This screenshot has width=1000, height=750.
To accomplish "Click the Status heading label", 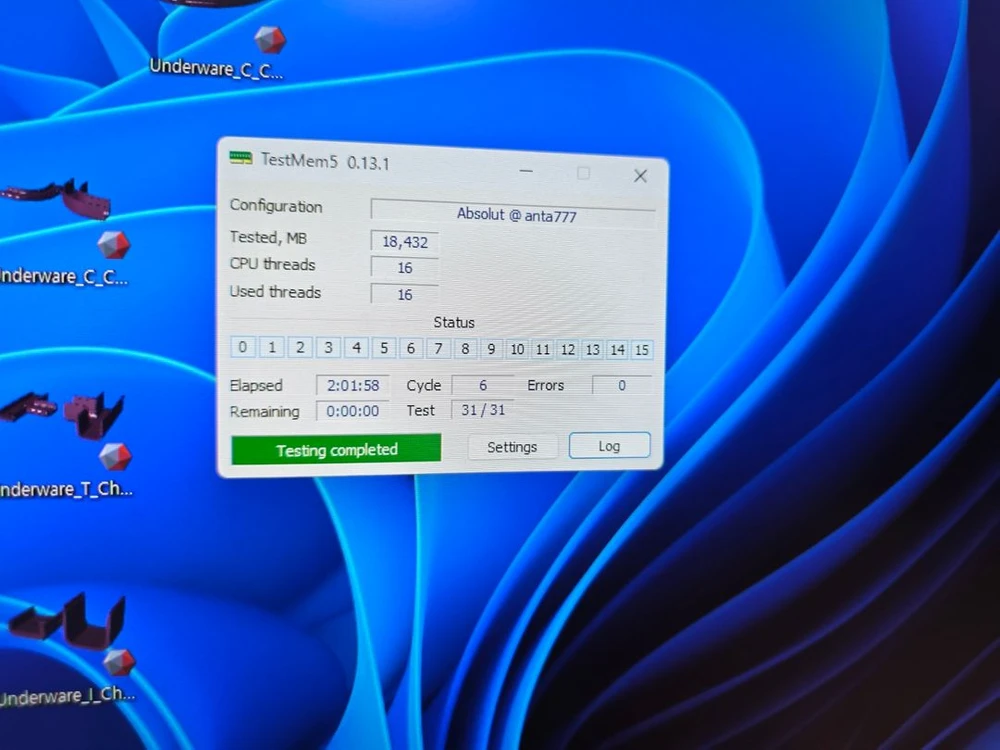I will pos(454,323).
